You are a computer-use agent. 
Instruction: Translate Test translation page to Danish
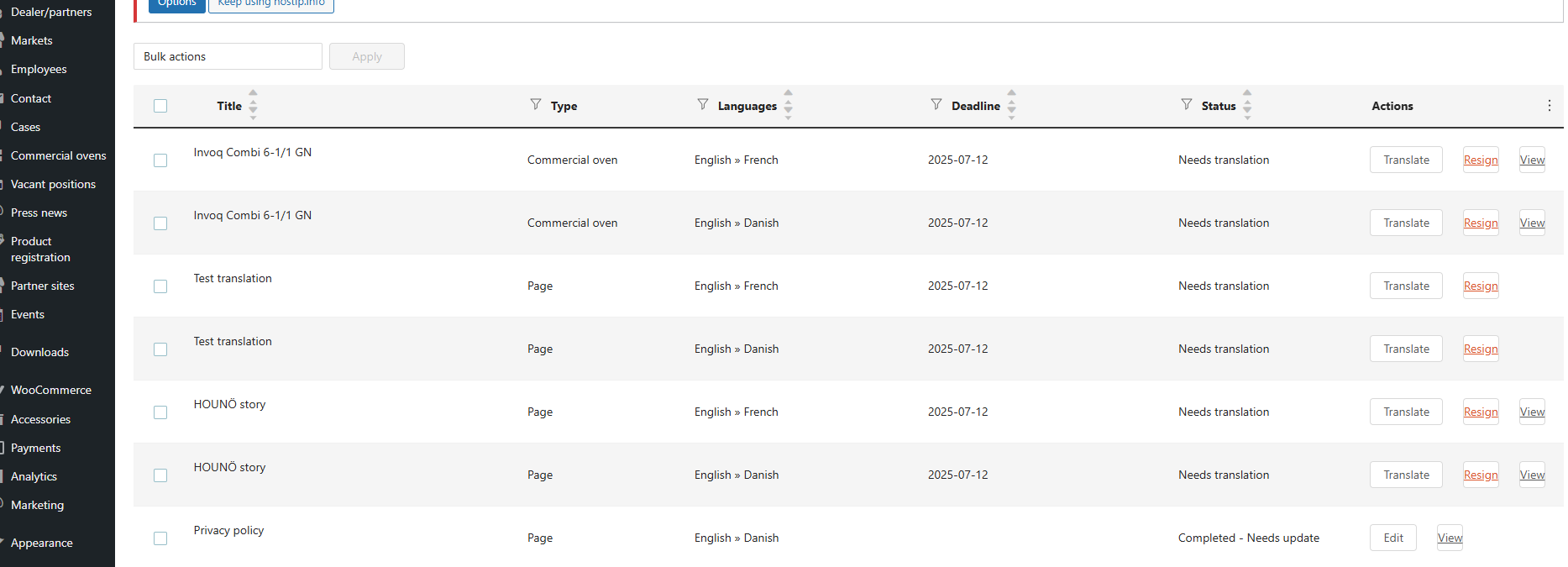(1406, 349)
